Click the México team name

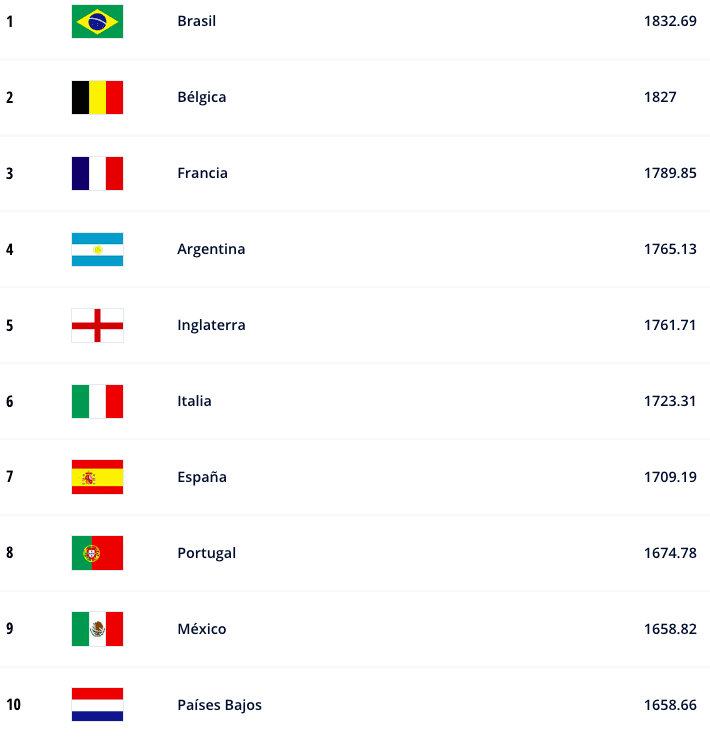pos(202,629)
